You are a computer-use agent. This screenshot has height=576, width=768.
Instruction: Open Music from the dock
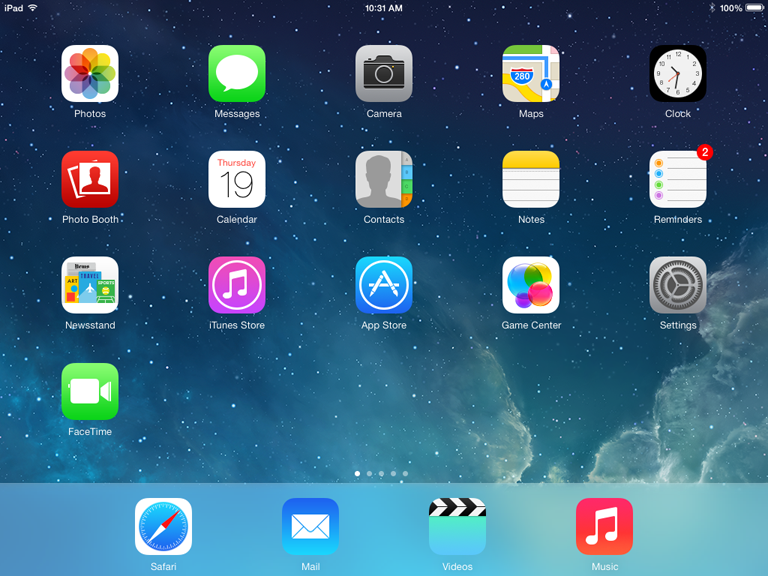[604, 527]
